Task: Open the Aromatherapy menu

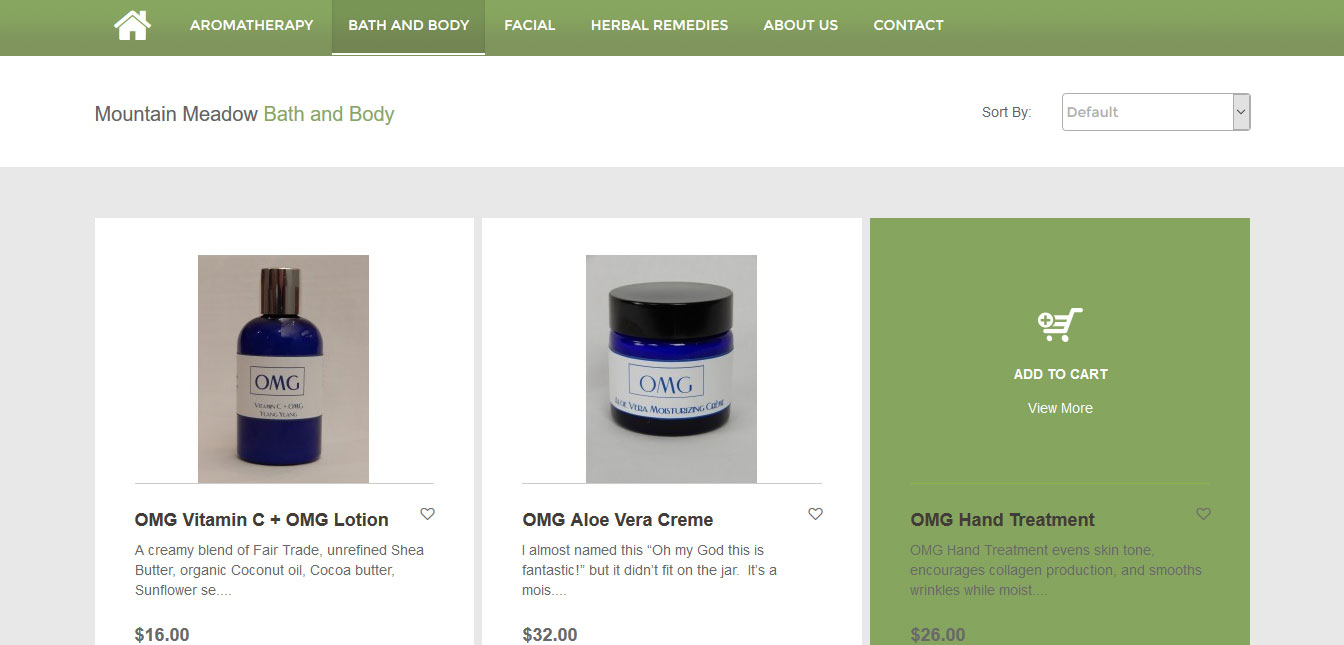Action: (251, 25)
